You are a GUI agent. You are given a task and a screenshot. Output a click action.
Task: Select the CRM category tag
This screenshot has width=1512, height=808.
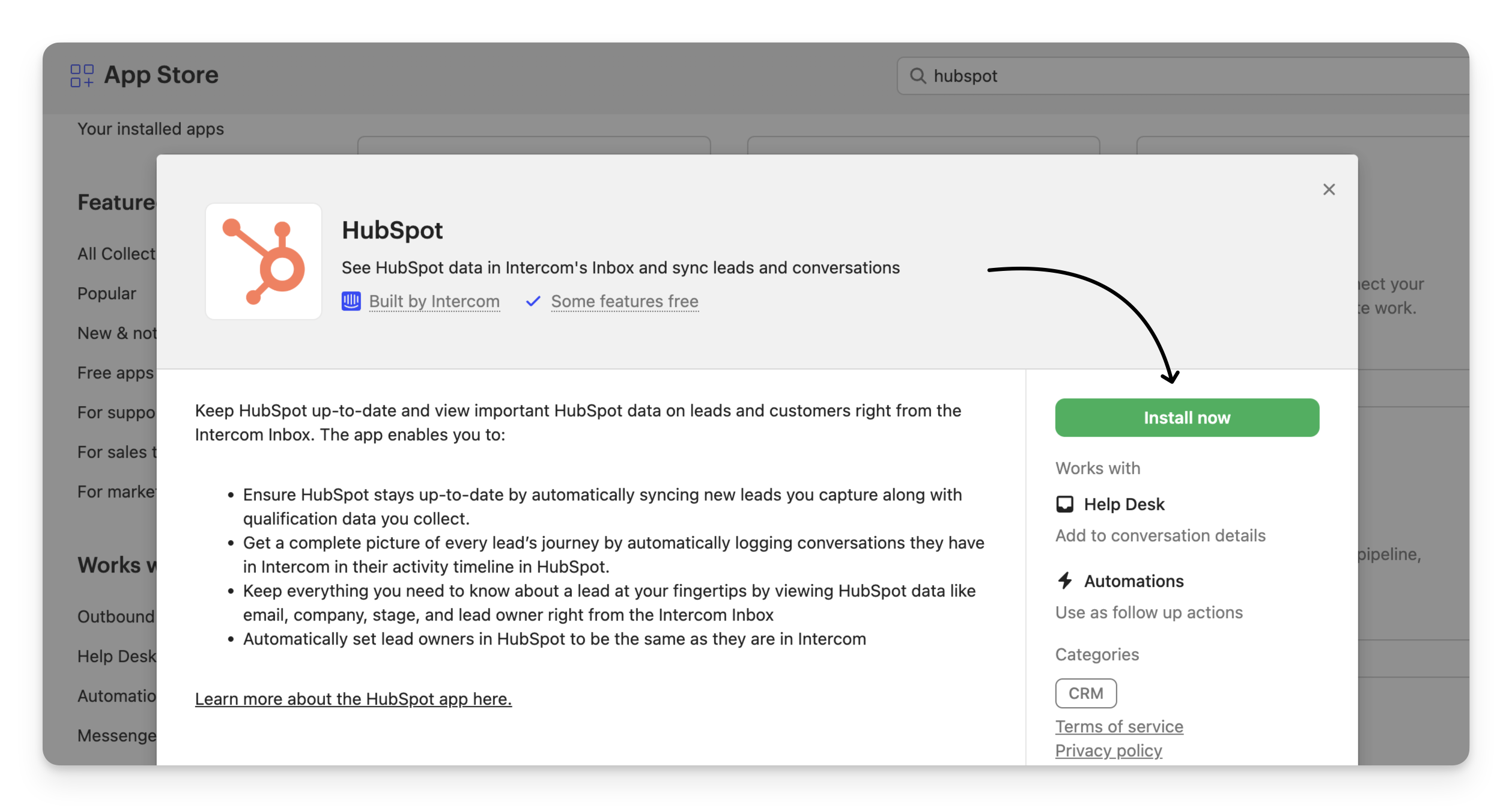(1085, 693)
